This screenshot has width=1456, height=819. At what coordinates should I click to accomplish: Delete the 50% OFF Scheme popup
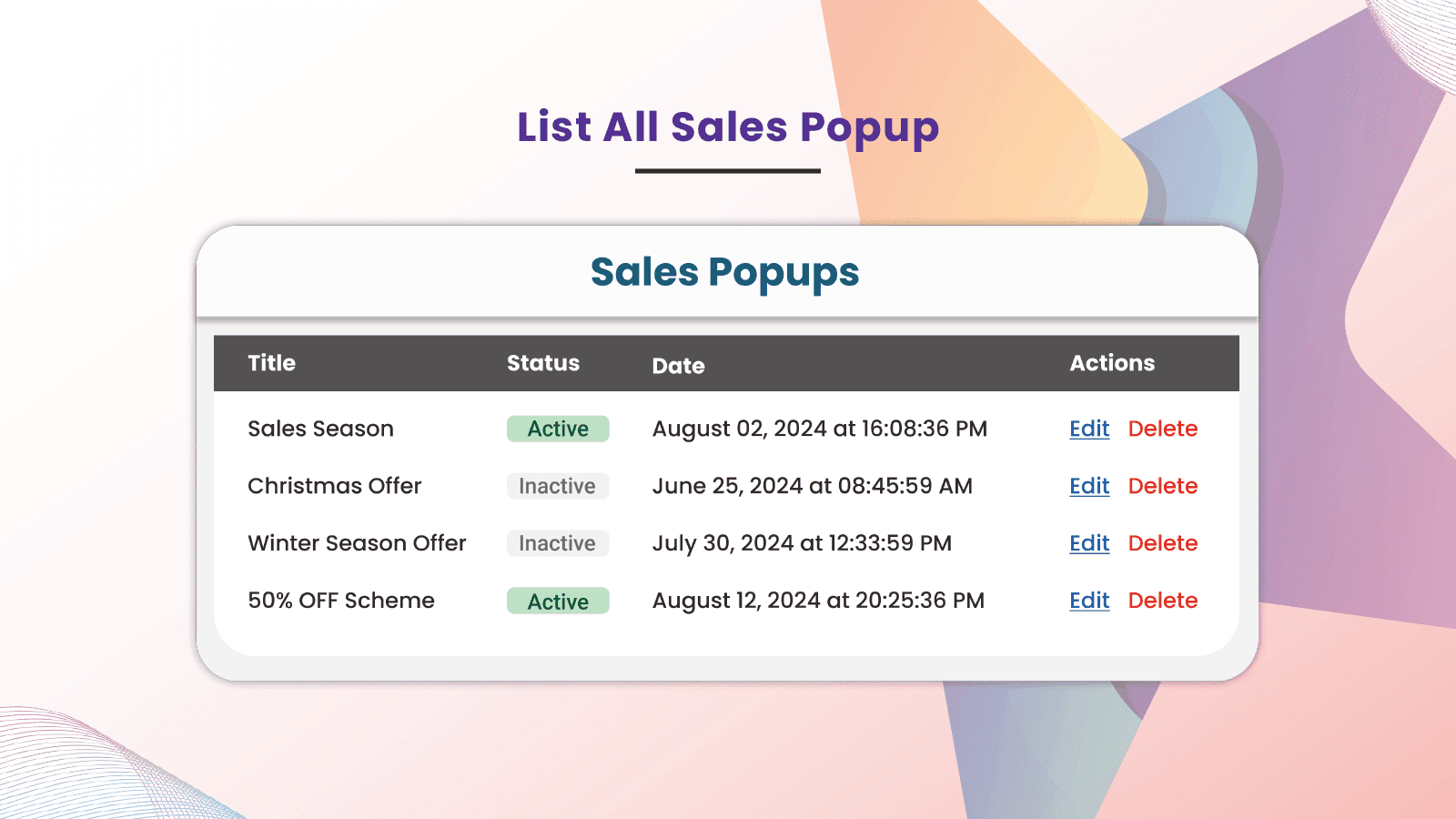(1162, 601)
